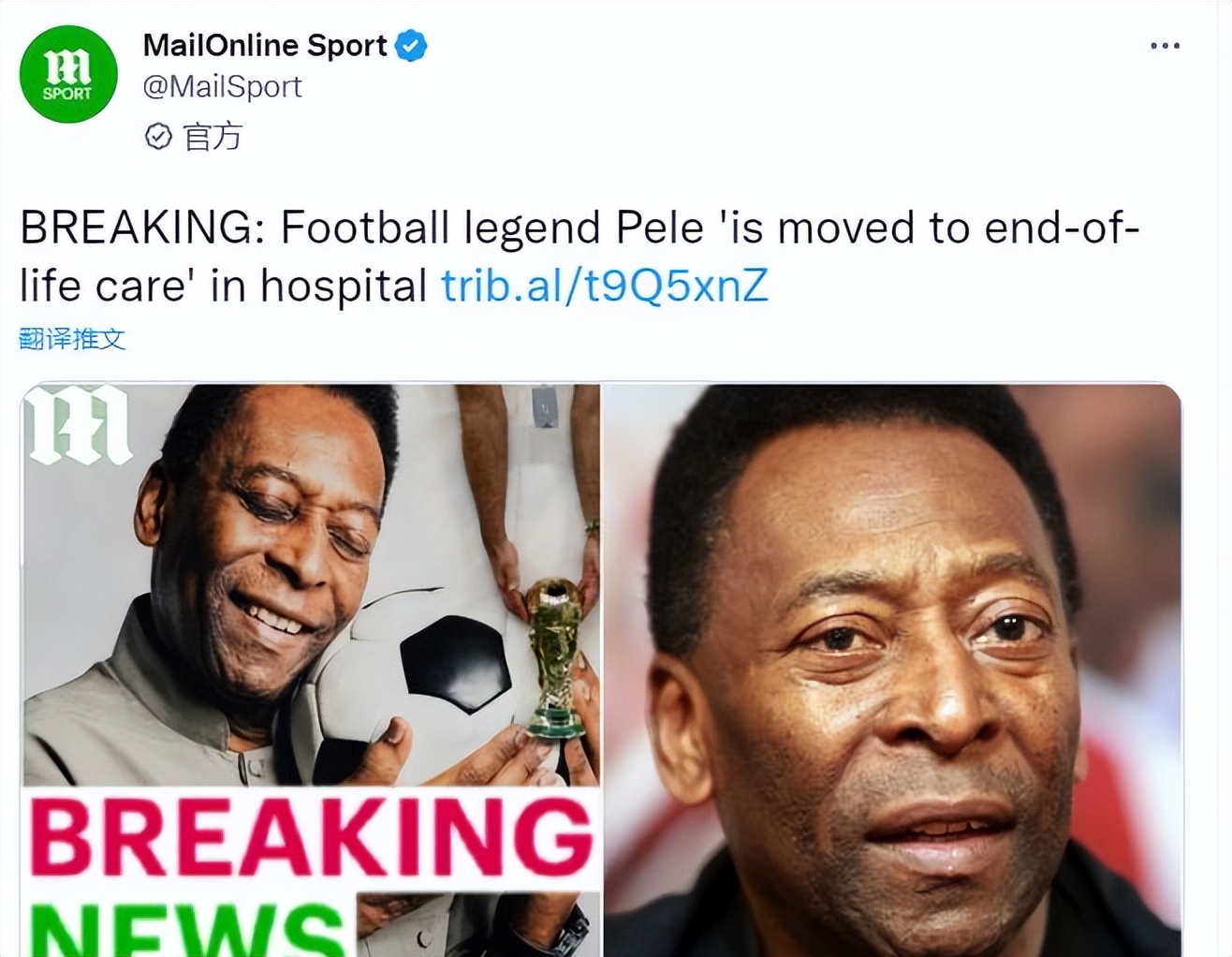This screenshot has height=957, width=1232.
Task: Open the @MailSport handle link
Action: coord(222,87)
